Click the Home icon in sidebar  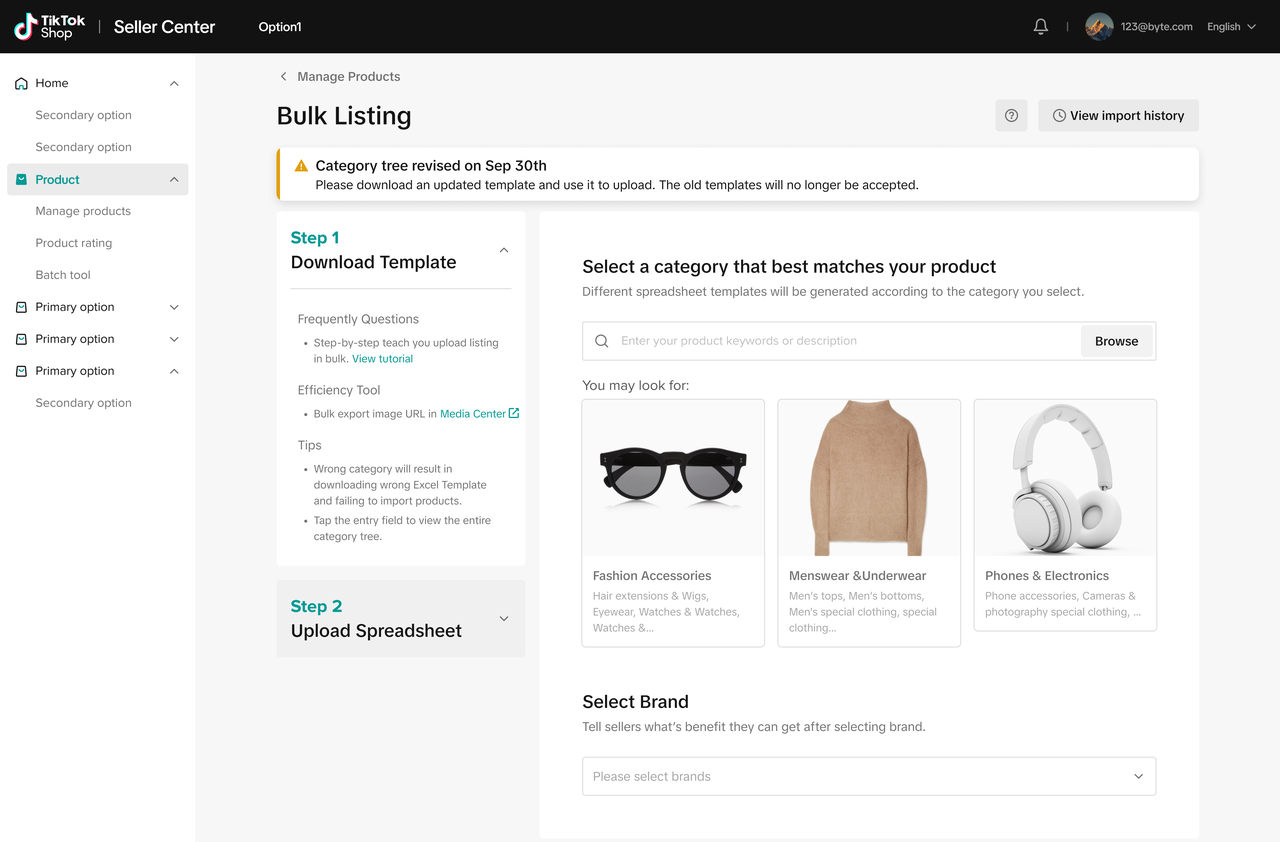click(x=21, y=84)
